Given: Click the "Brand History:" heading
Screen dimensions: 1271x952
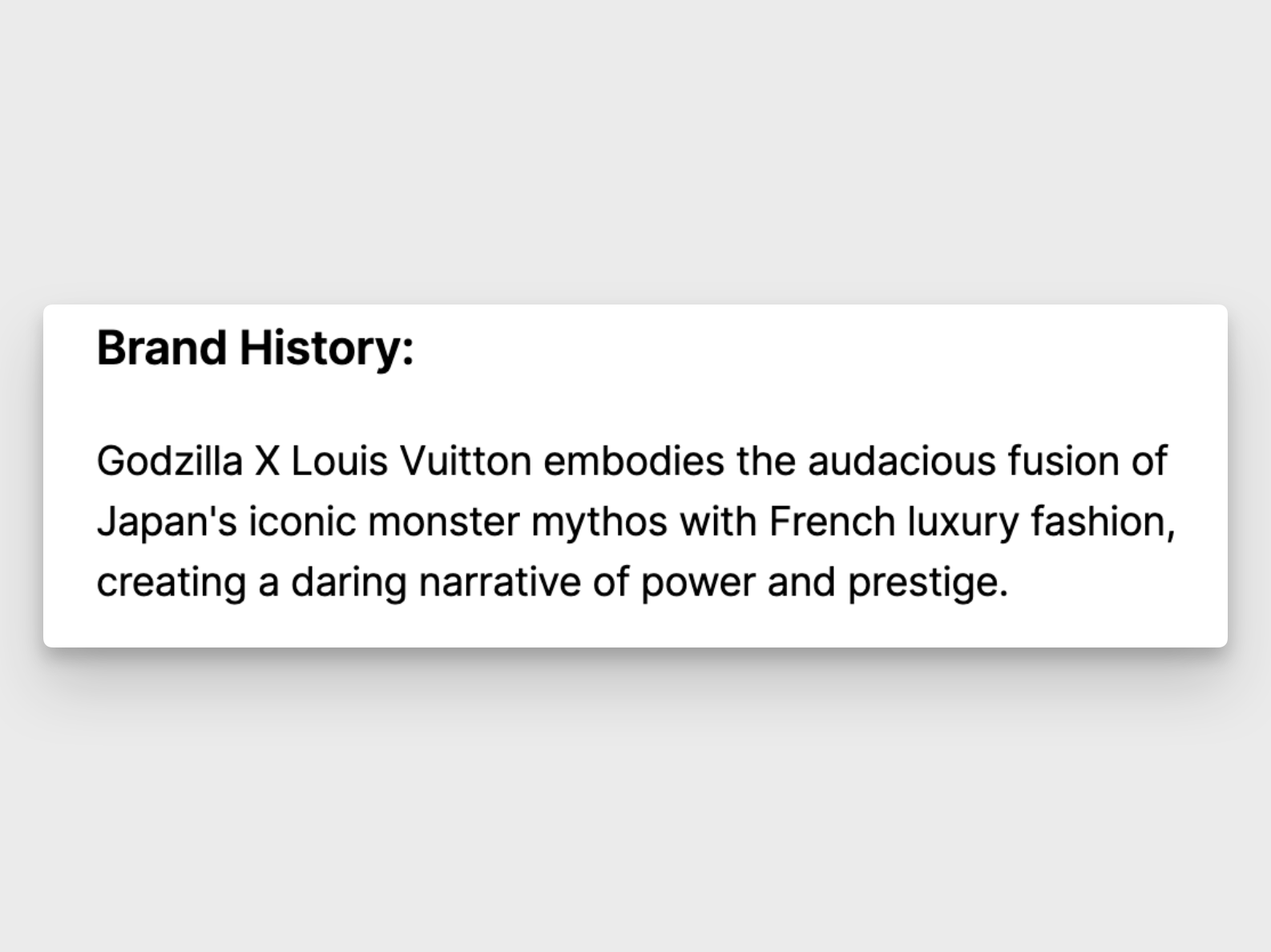Looking at the screenshot, I should [255, 348].
